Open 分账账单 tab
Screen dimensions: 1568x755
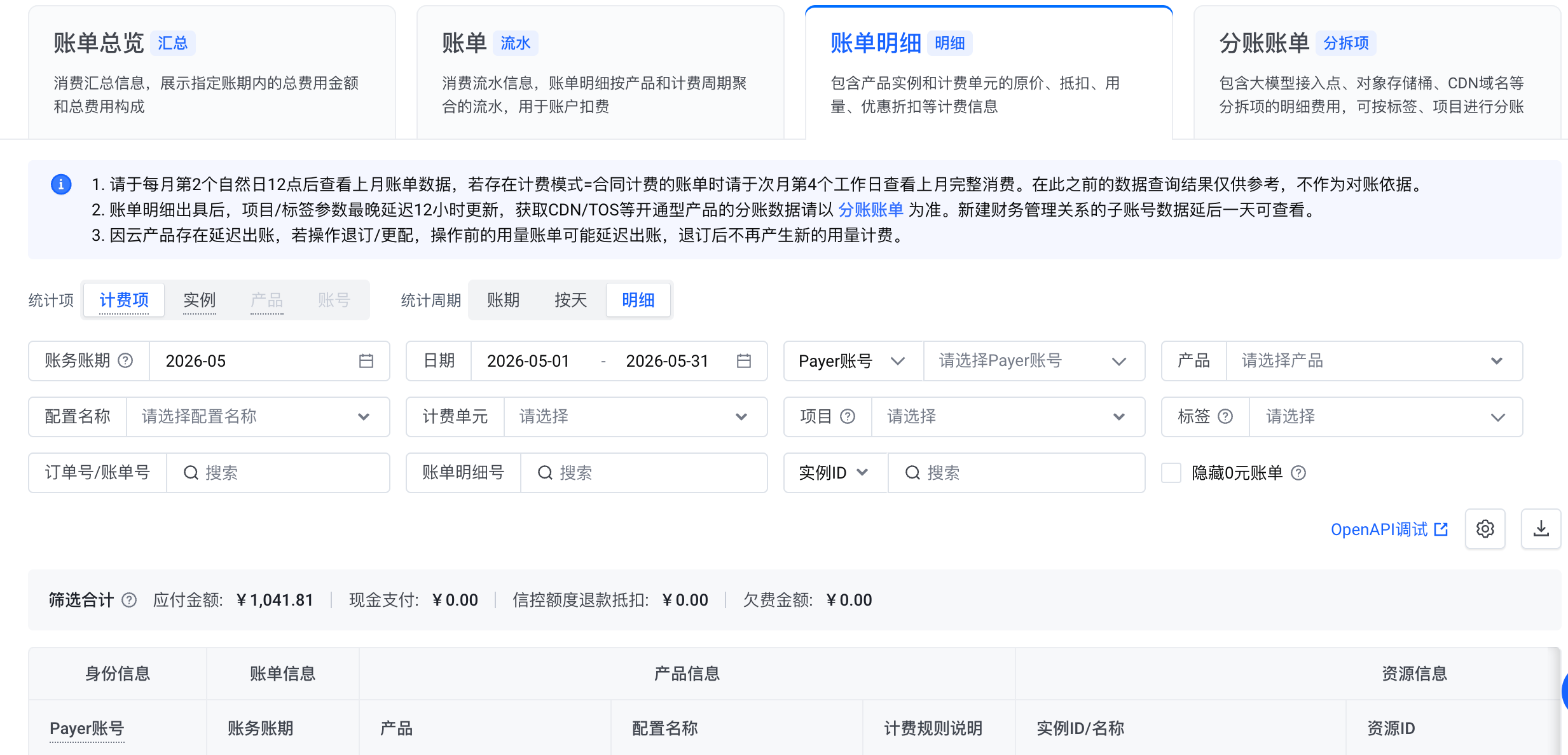click(1377, 72)
